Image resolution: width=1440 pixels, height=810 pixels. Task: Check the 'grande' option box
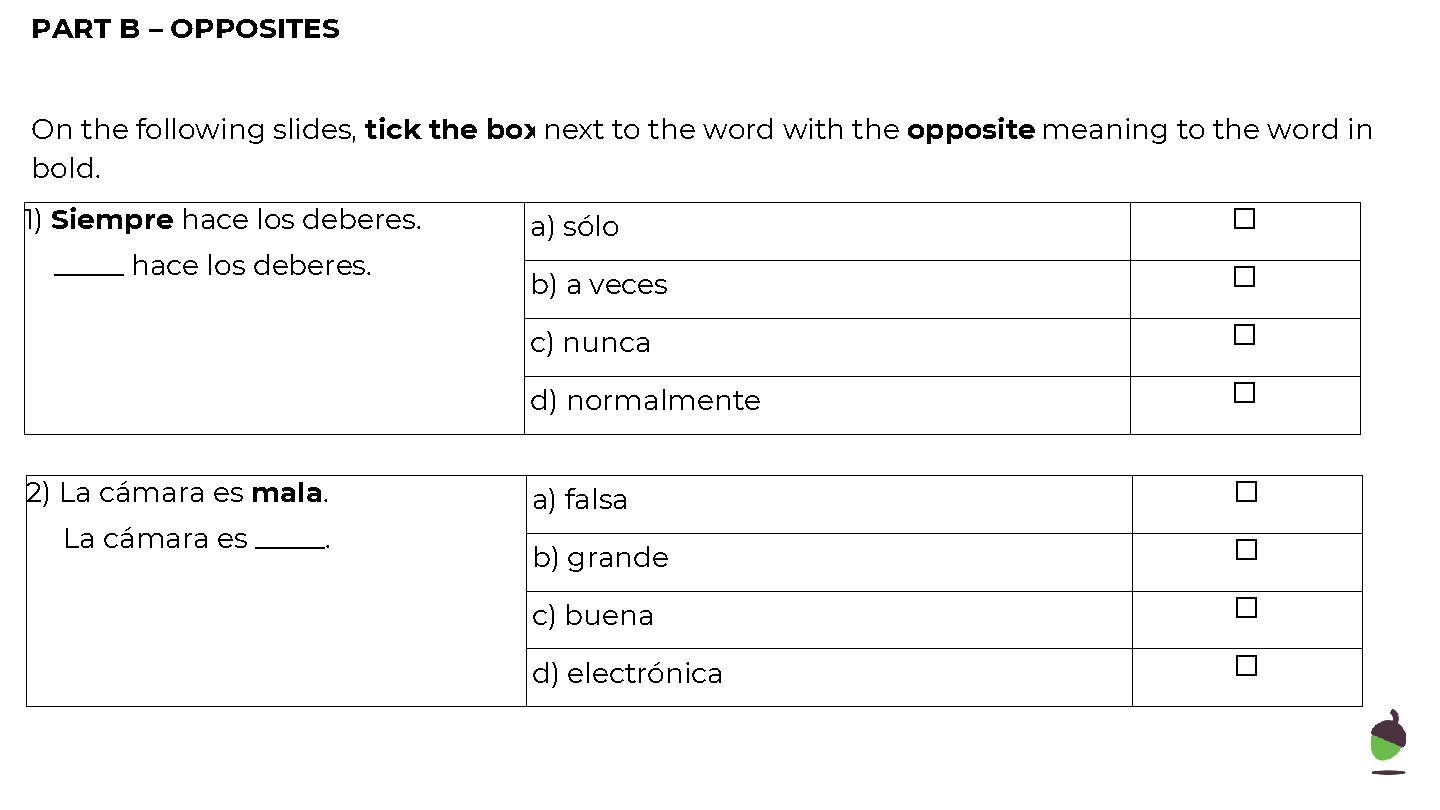tap(1246, 550)
